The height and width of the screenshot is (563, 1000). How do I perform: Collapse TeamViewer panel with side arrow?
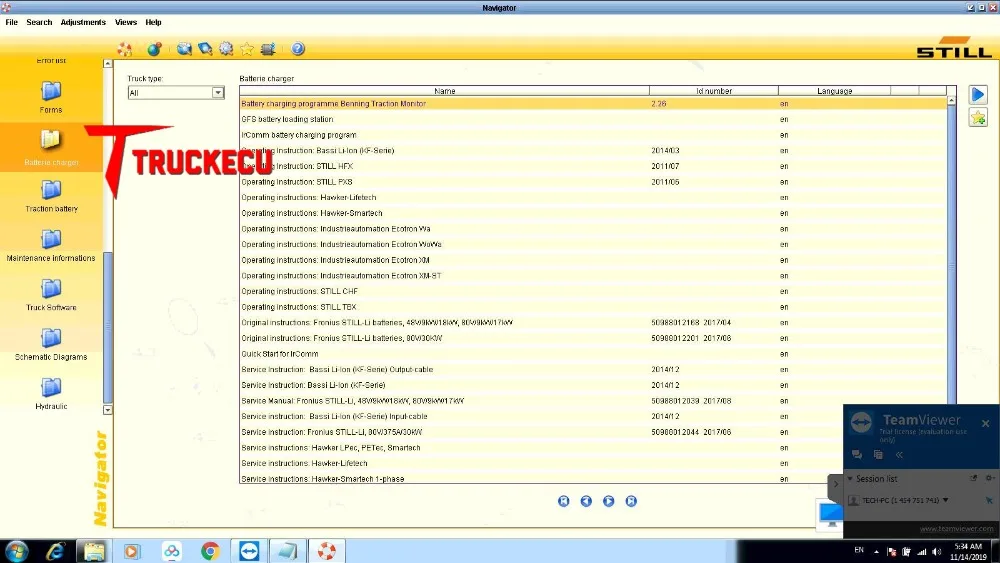coord(835,485)
